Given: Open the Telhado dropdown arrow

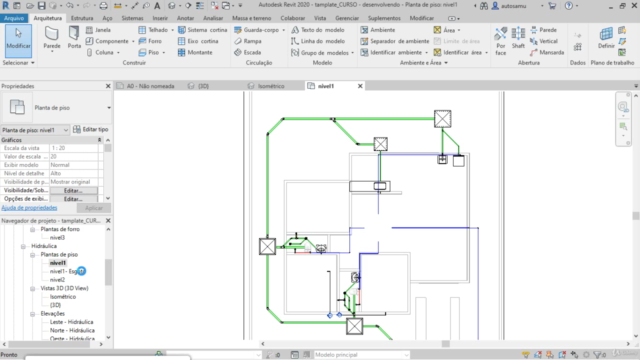Looking at the screenshot, I should pyautogui.click(x=172, y=30).
